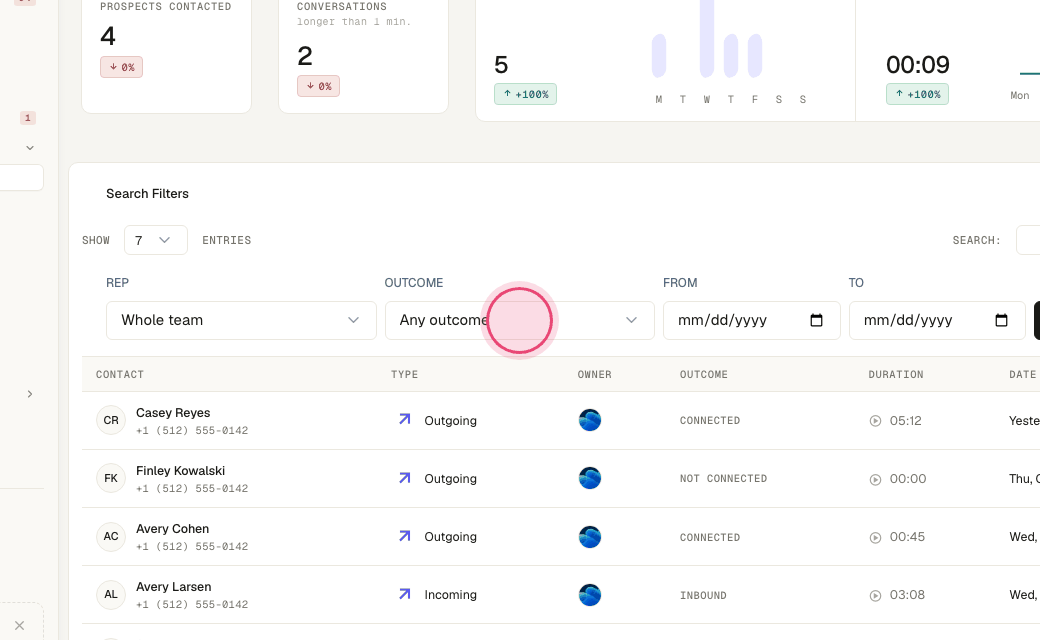Click the CR initials avatar
This screenshot has width=1040, height=640.
(111, 420)
